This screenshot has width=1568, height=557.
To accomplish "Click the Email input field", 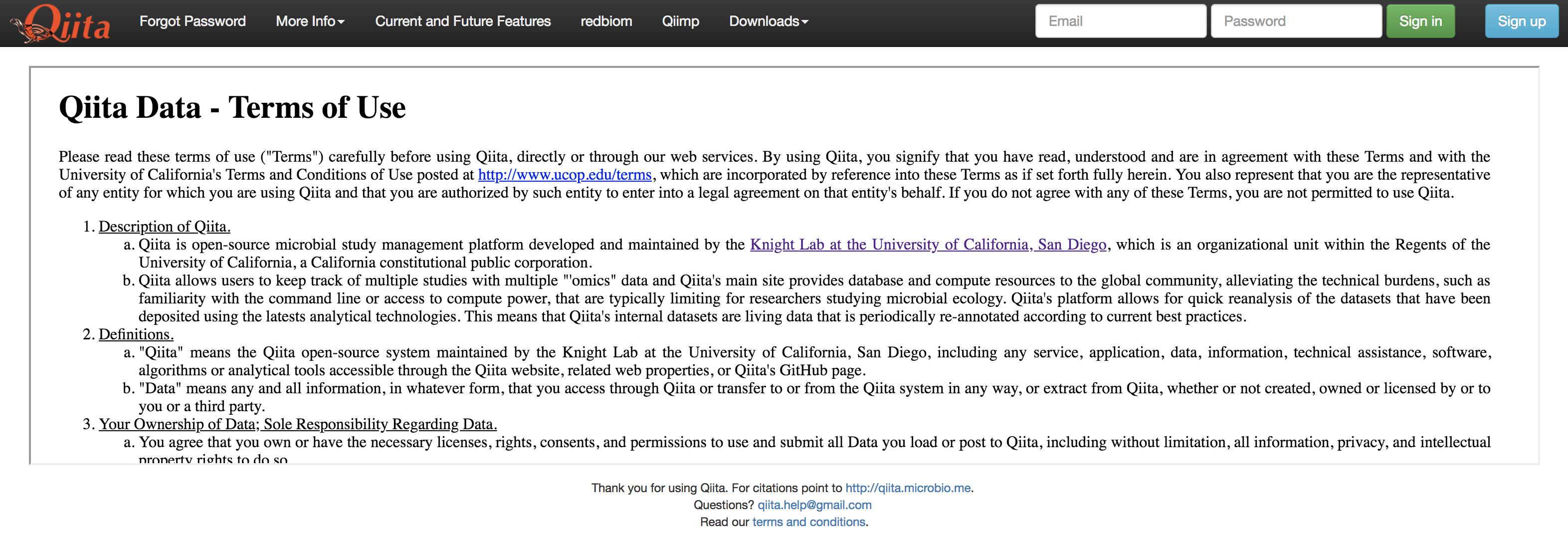I will click(x=1120, y=21).
